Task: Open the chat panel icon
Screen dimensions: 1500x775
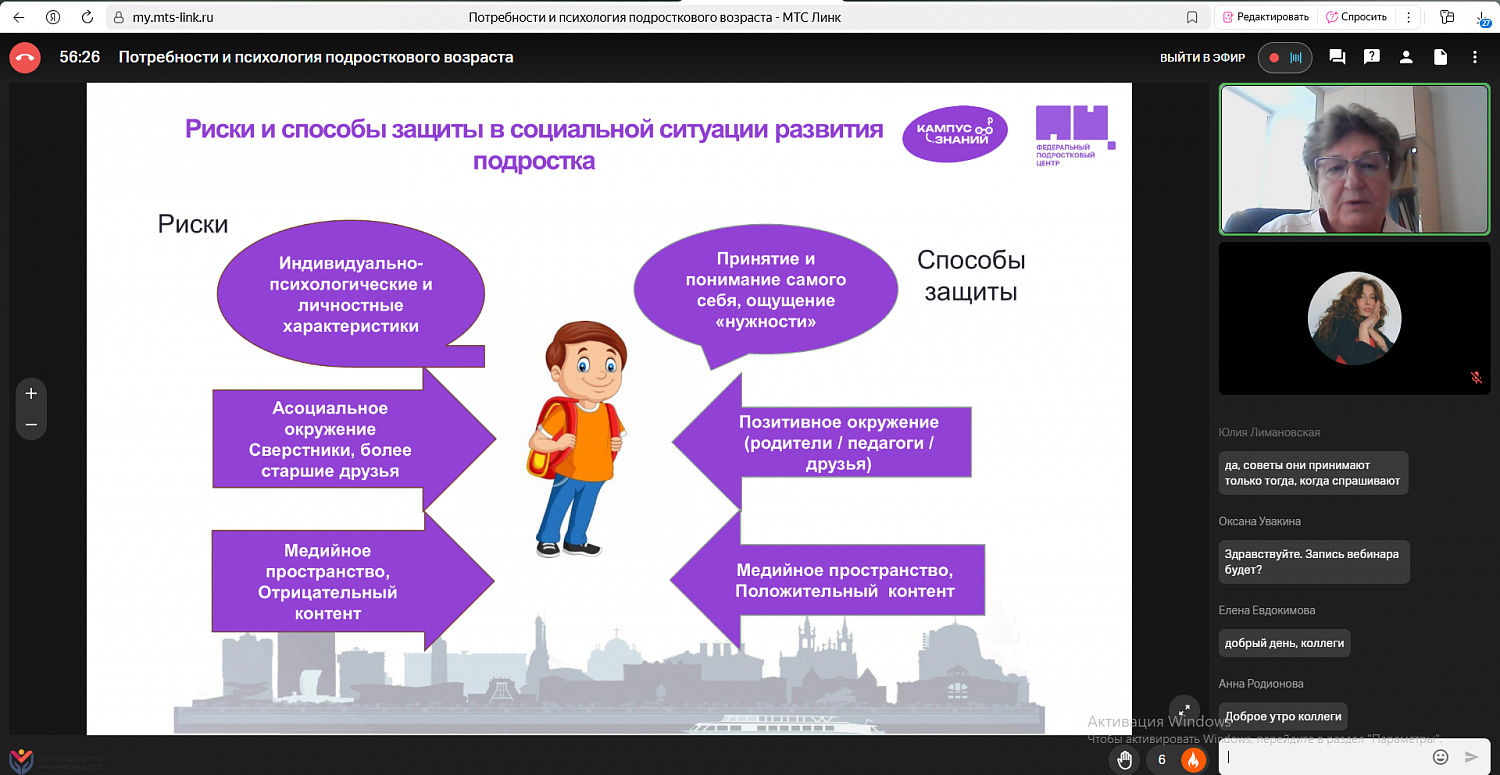Action: 1337,57
